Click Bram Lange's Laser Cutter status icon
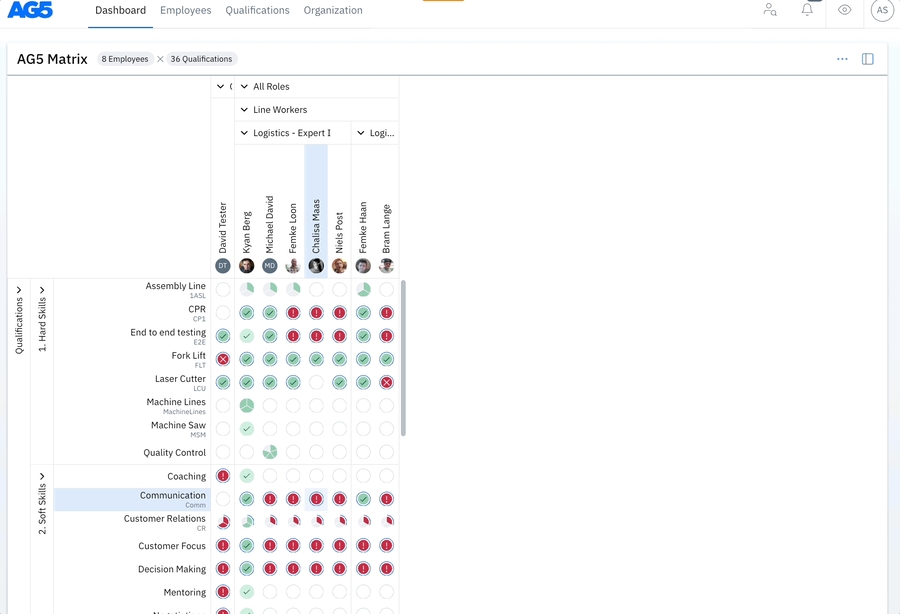The width and height of the screenshot is (900, 614). [386, 382]
